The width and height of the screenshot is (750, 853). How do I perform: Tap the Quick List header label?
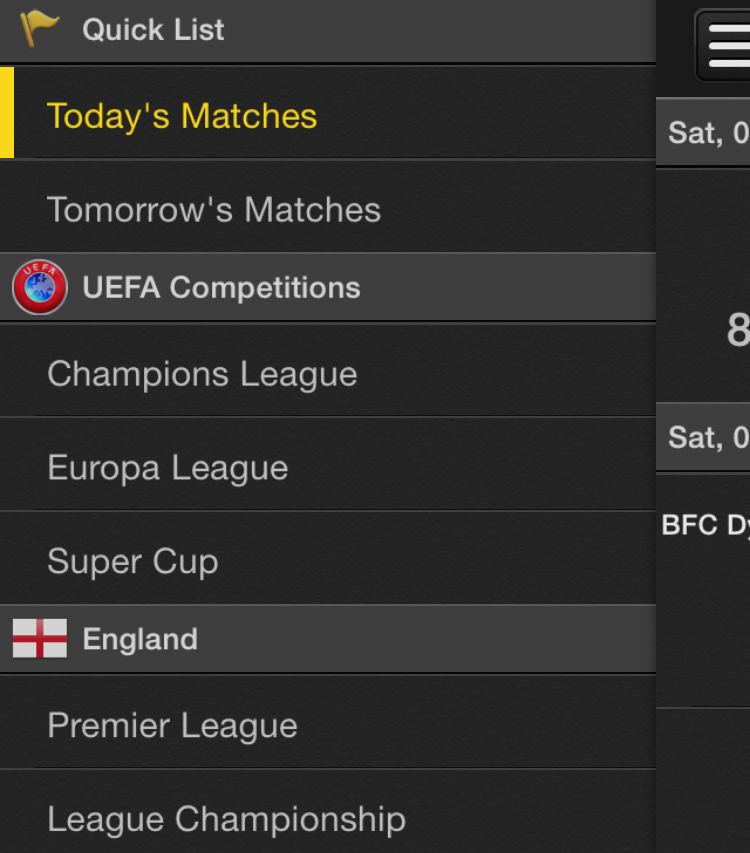(153, 29)
